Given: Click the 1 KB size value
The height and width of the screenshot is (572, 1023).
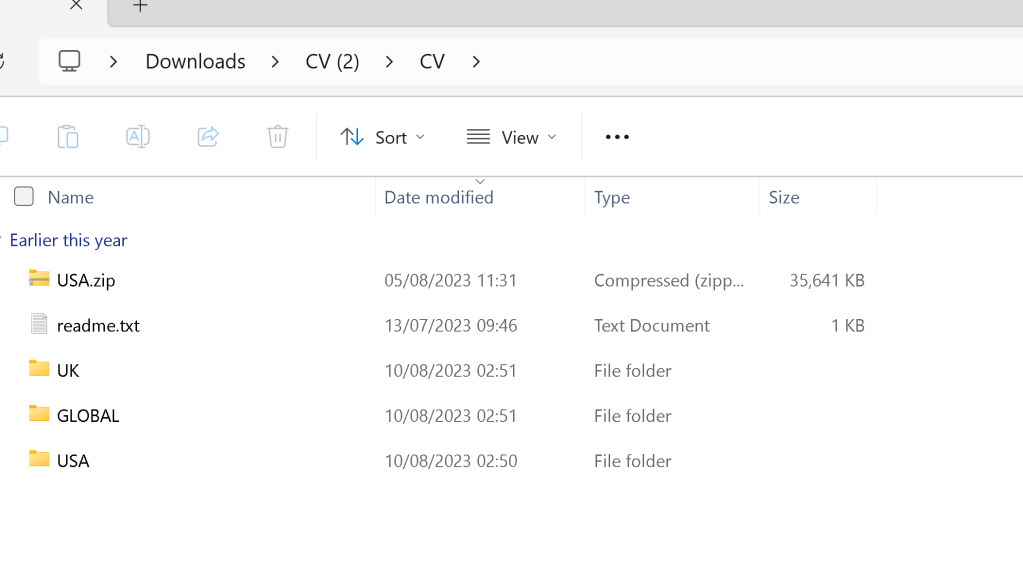Looking at the screenshot, I should (x=848, y=325).
